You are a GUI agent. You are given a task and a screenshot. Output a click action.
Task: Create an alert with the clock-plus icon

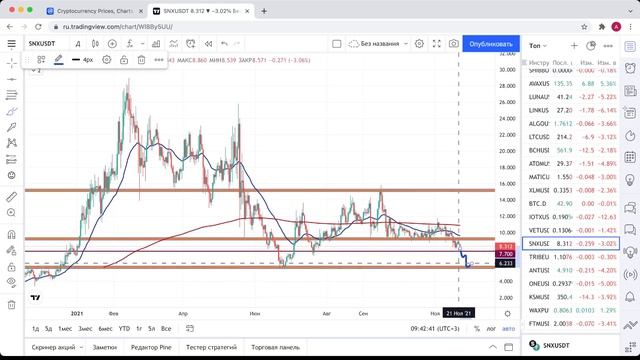point(191,44)
